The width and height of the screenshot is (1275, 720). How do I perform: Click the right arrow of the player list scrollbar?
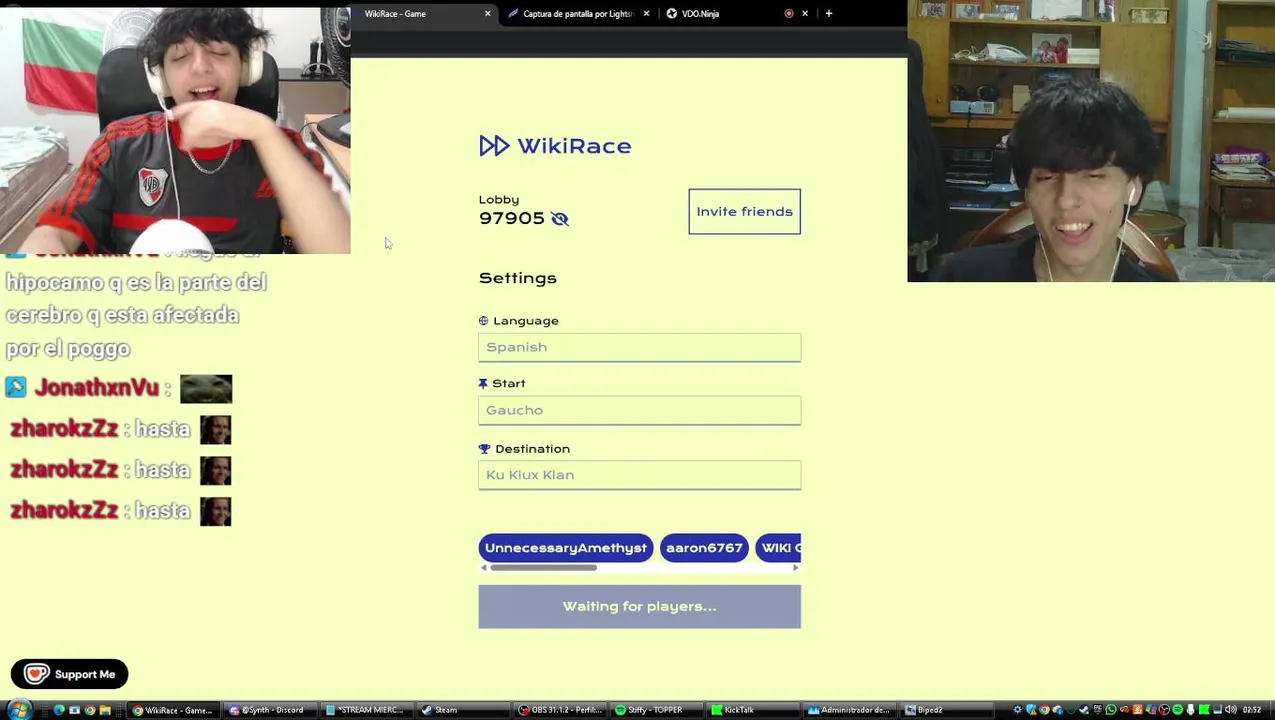796,568
